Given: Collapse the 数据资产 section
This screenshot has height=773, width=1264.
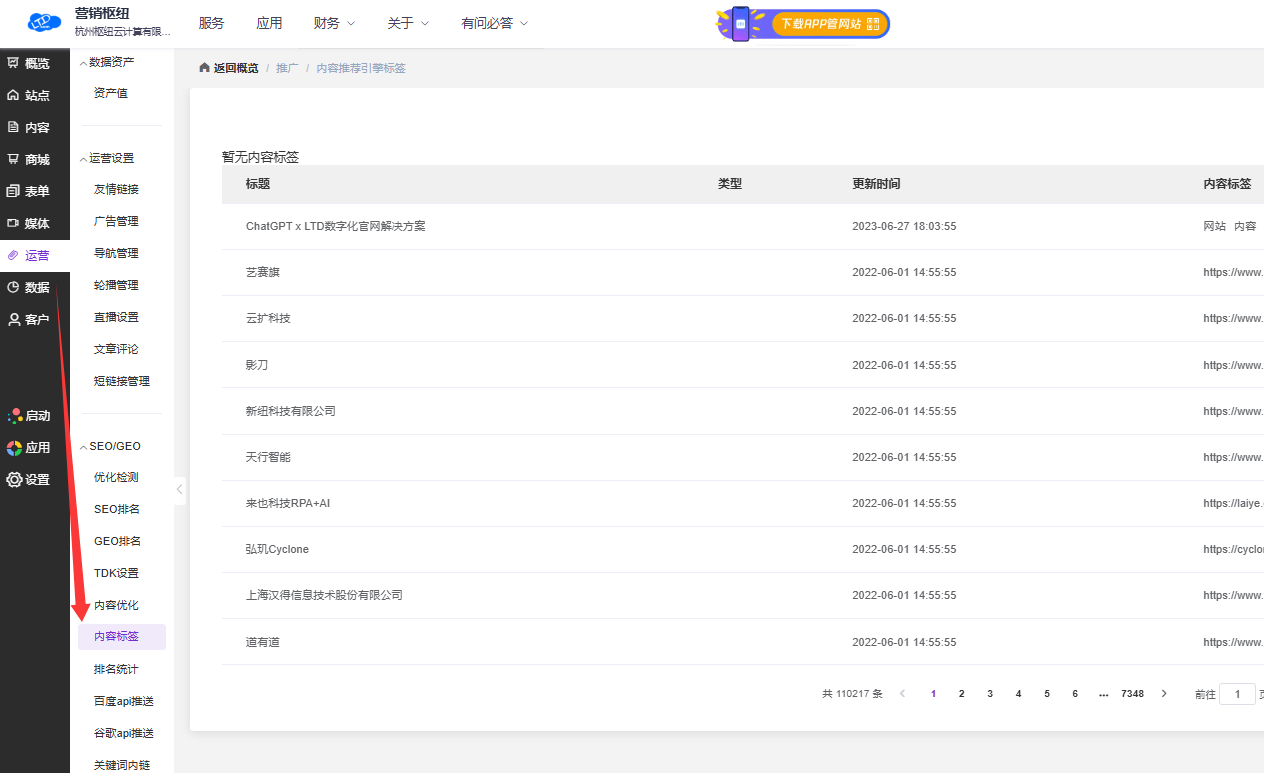Looking at the screenshot, I should pyautogui.click(x=83, y=62).
